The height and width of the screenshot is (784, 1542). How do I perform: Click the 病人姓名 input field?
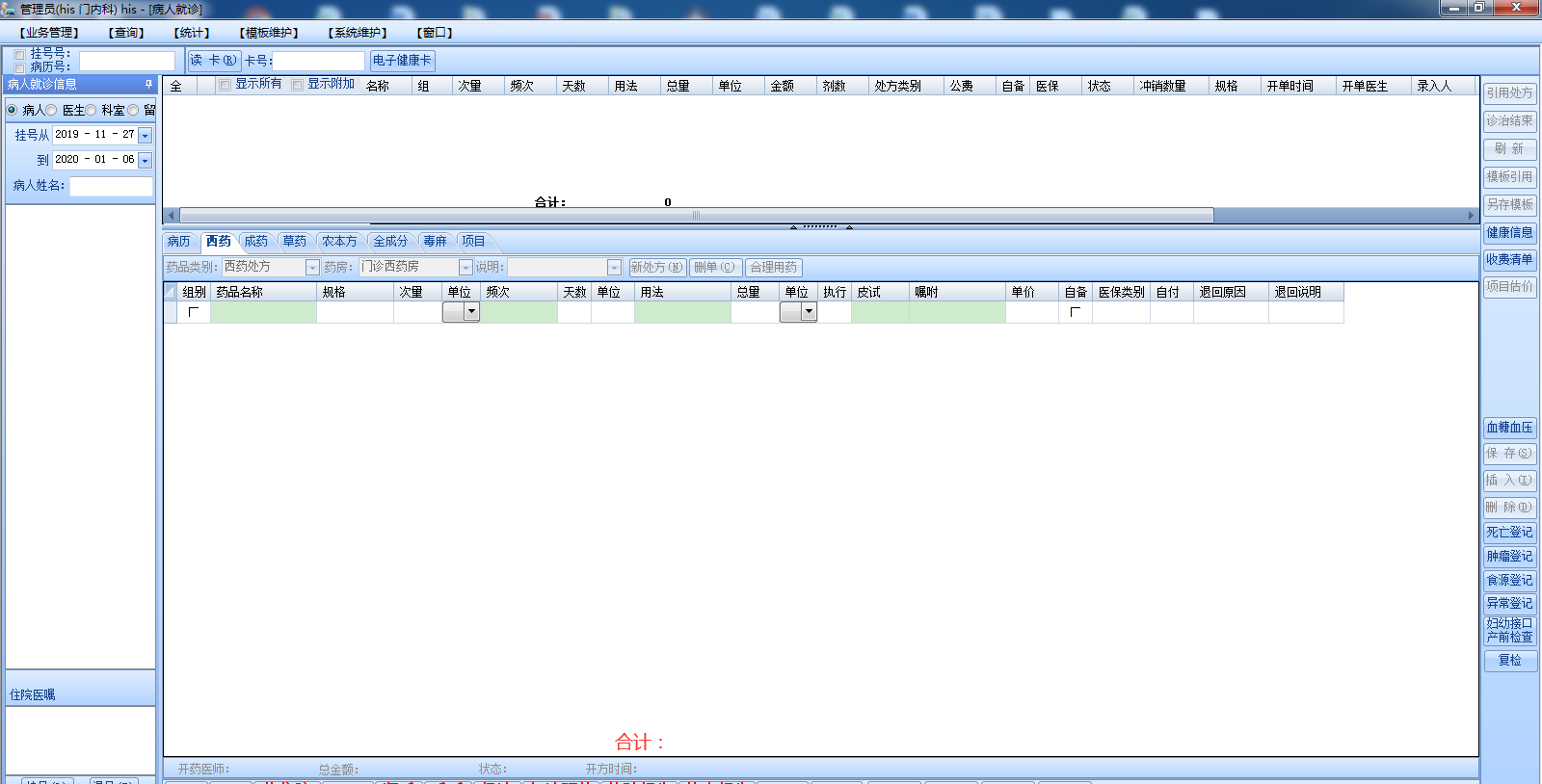pos(111,186)
